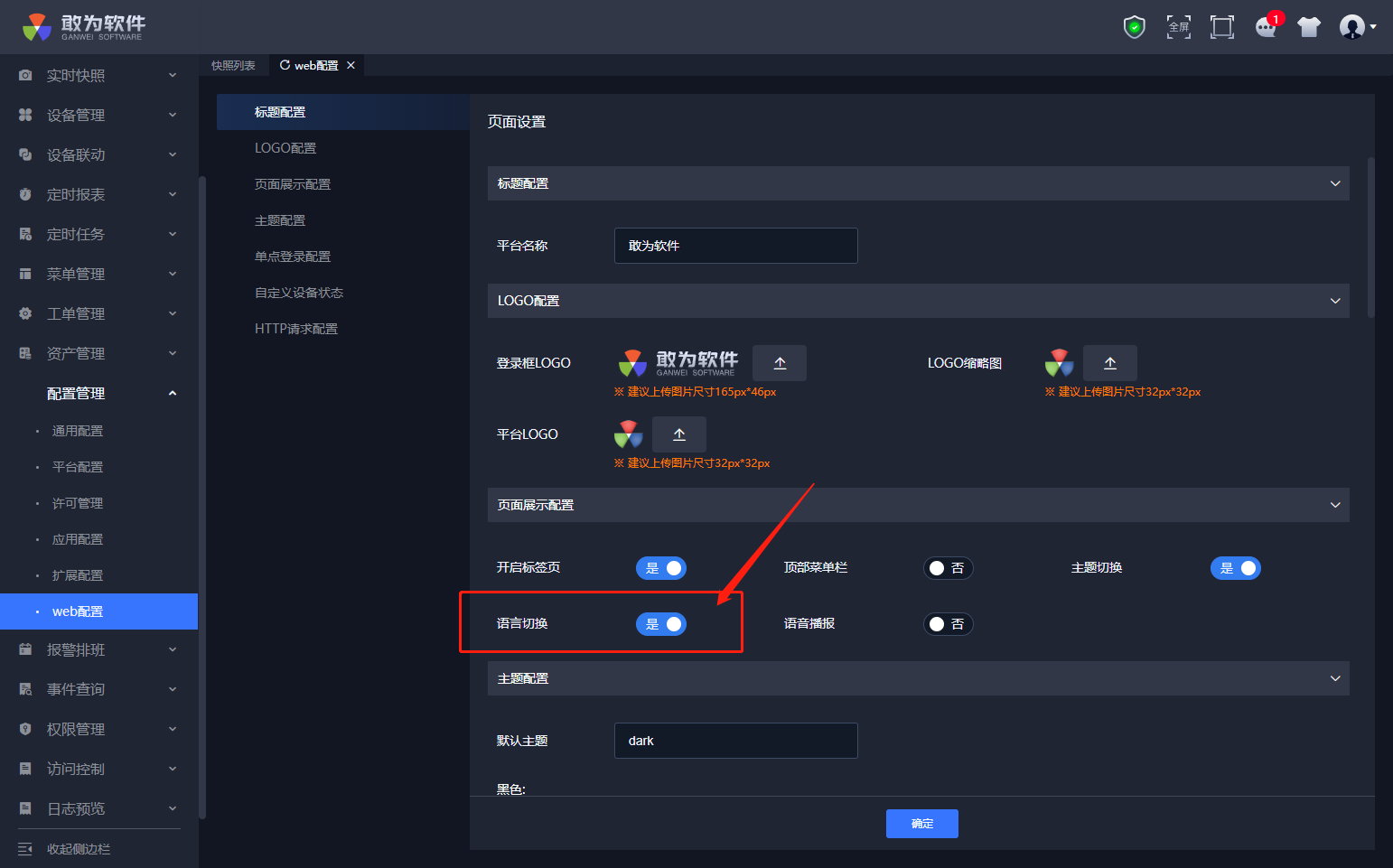Image resolution: width=1393 pixels, height=868 pixels.
Task: Click the icon beside 定时报表
Action: click(25, 194)
